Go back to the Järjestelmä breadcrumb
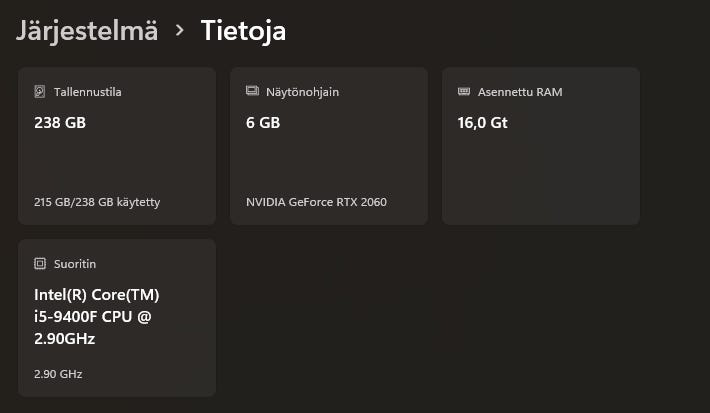This screenshot has height=413, width=710. point(87,30)
